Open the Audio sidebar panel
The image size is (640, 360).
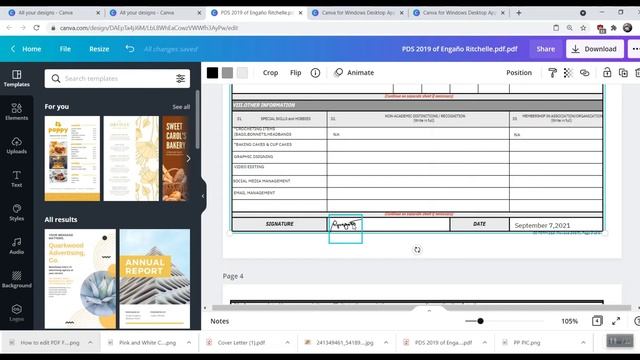click(x=16, y=246)
